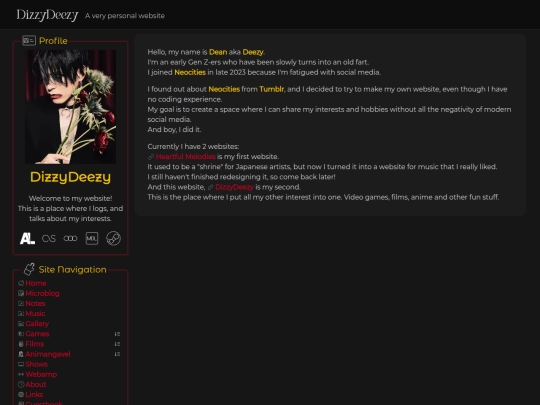Click the OS profile icon

coord(49,238)
